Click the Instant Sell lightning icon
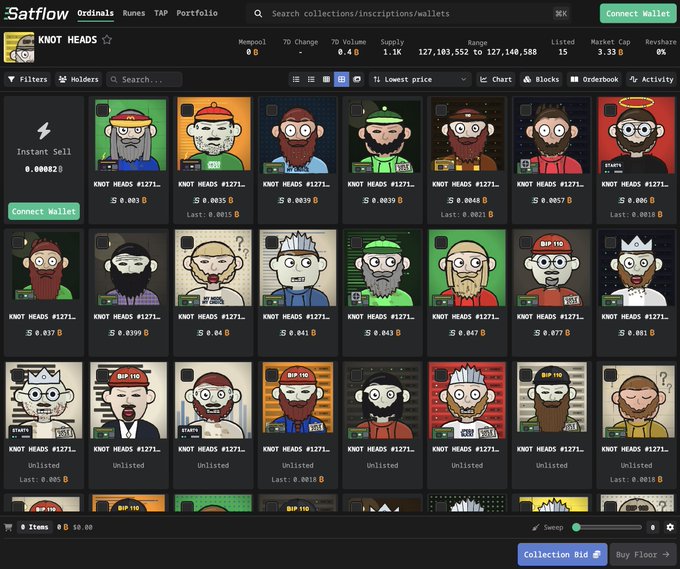Screen dimensions: 680x569 44,131
